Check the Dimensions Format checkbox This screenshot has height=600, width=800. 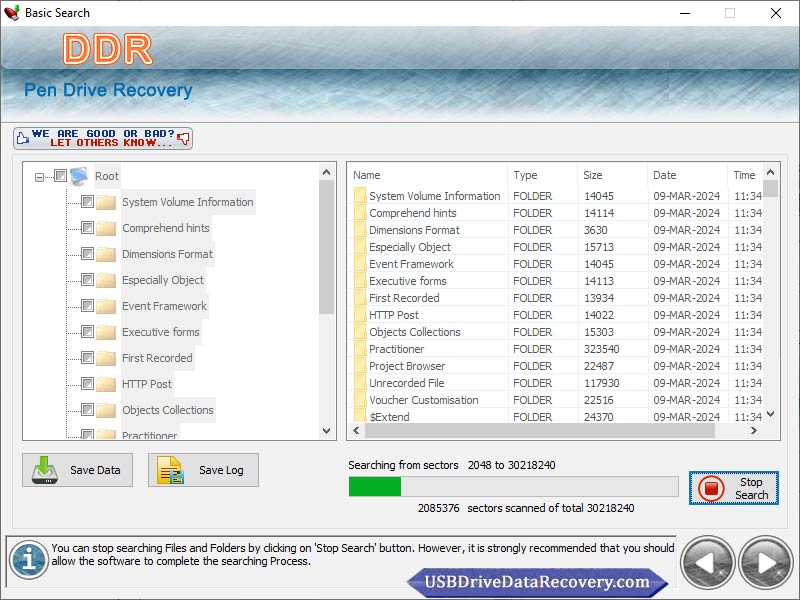87,254
